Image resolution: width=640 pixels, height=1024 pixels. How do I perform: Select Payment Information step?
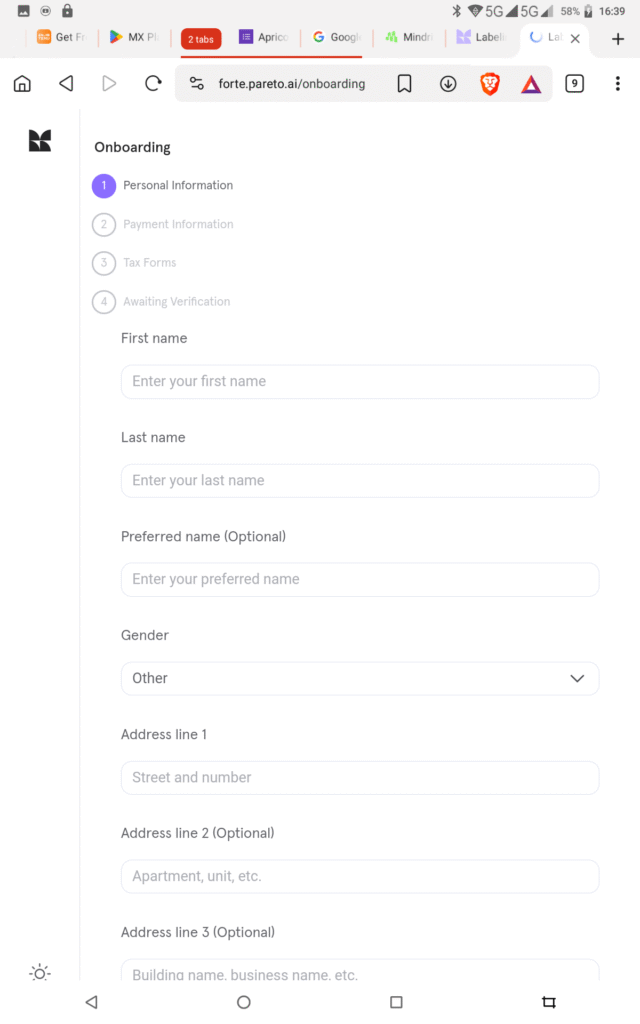pyautogui.click(x=178, y=224)
